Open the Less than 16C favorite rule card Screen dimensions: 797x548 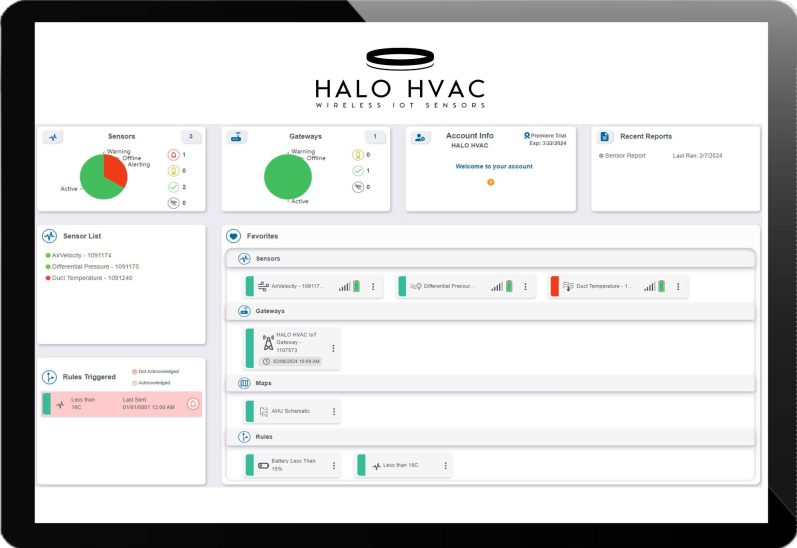pyautogui.click(x=404, y=465)
